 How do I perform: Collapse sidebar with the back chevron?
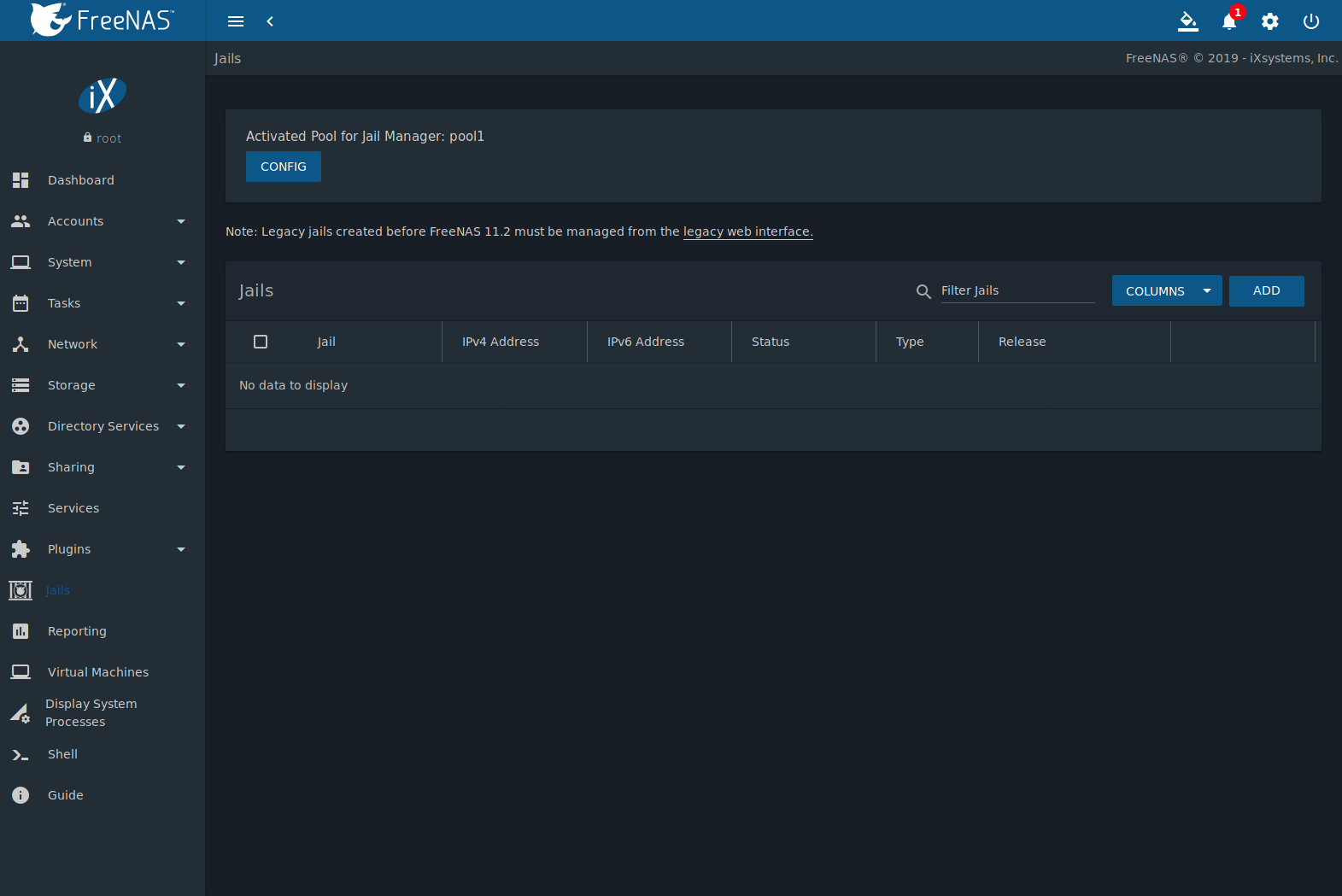pos(270,21)
